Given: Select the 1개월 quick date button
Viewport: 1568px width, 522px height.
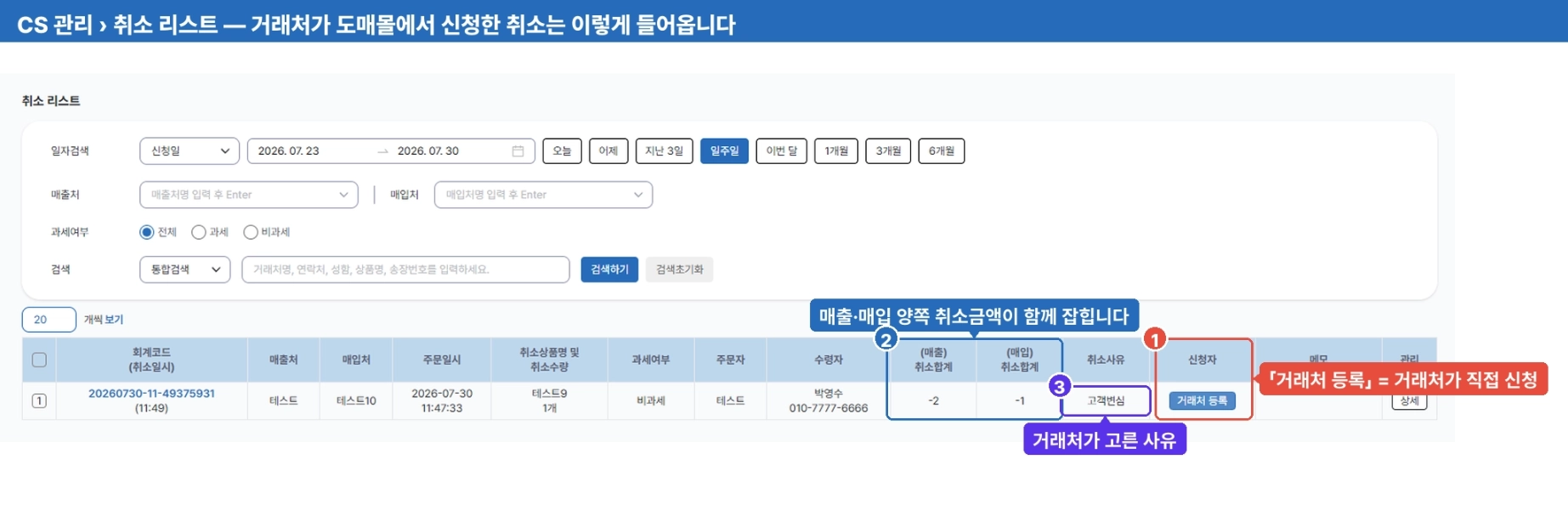Looking at the screenshot, I should click(836, 150).
